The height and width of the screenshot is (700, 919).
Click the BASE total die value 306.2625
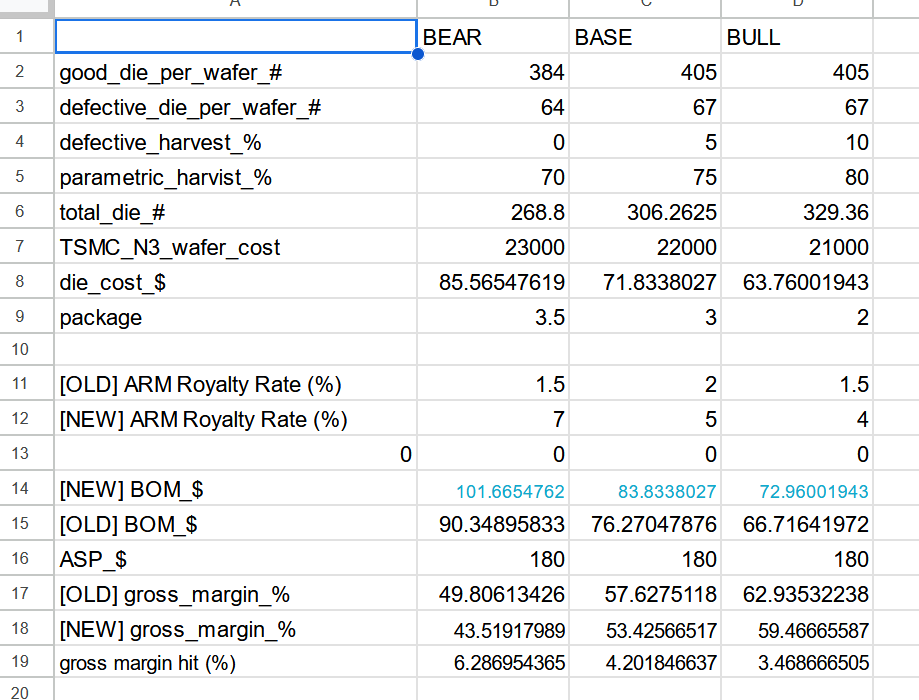coord(645,212)
